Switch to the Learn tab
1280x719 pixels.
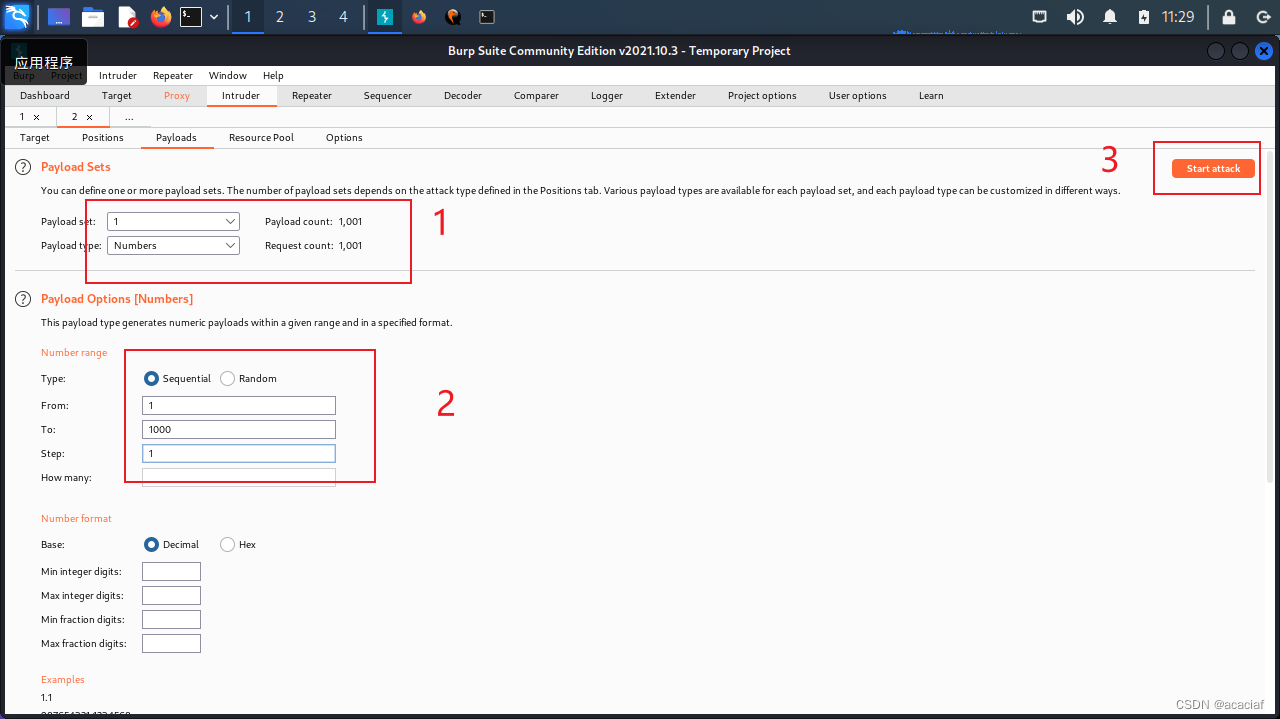[931, 96]
